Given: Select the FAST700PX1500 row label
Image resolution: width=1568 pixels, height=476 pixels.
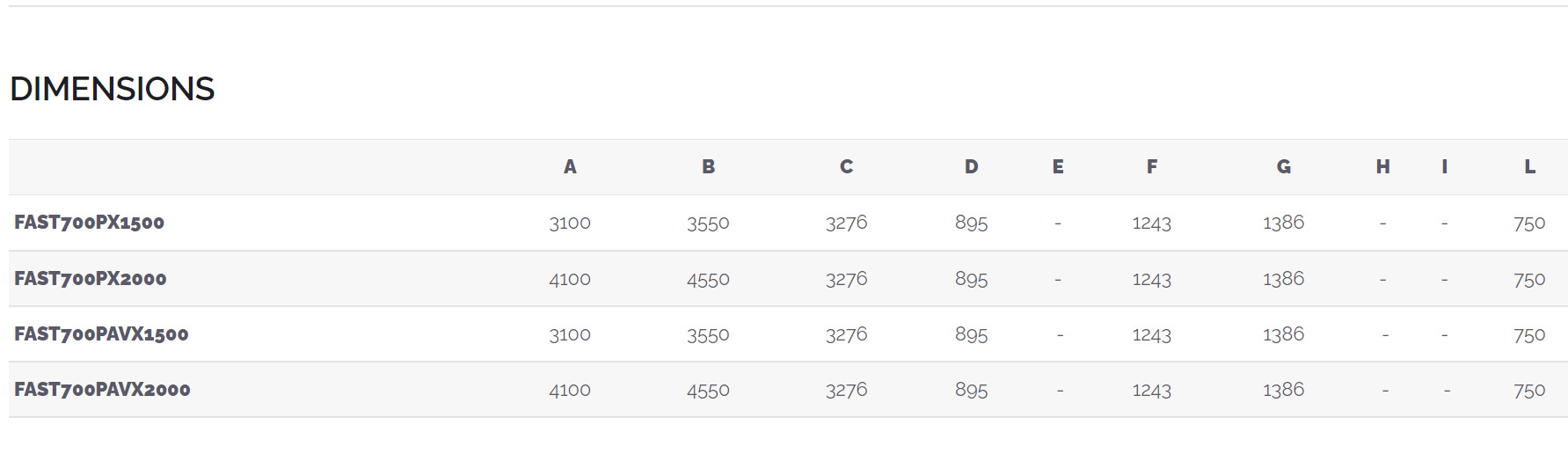Looking at the screenshot, I should click(x=90, y=223).
